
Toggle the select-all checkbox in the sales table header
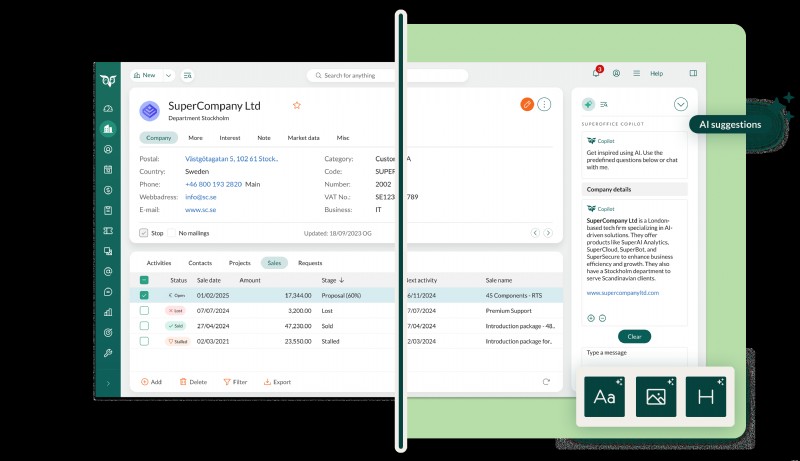pyautogui.click(x=144, y=280)
